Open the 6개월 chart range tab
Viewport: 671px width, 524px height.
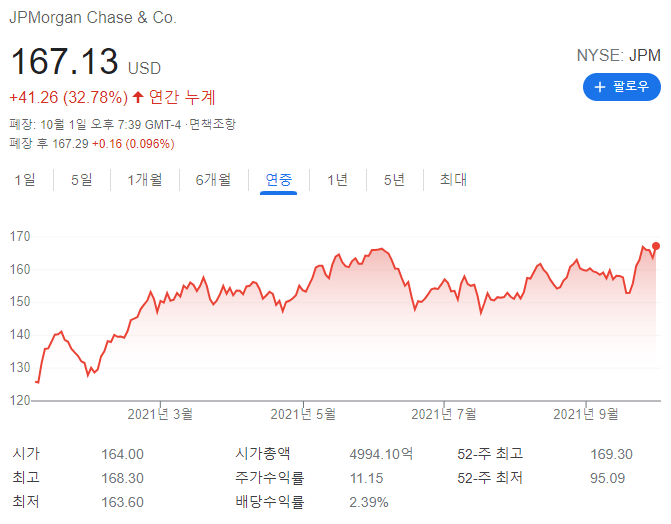[213, 180]
